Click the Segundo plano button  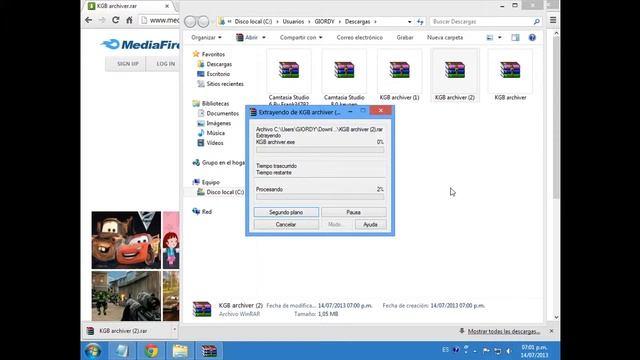click(x=286, y=212)
